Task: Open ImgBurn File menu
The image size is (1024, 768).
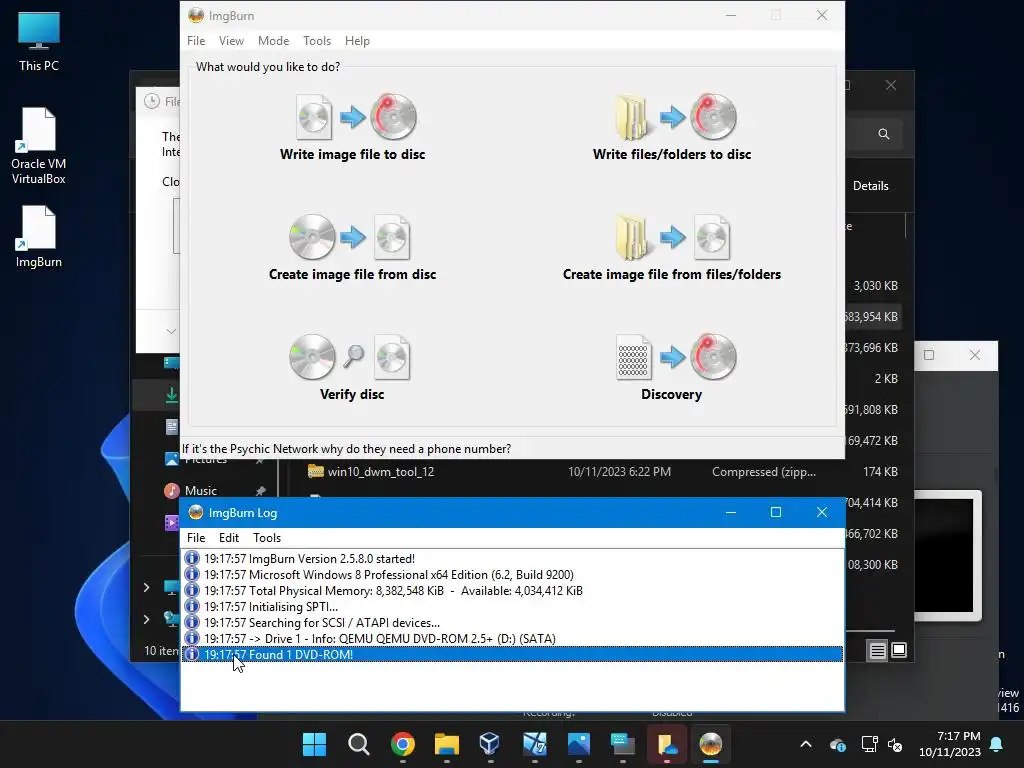Action: tap(196, 40)
